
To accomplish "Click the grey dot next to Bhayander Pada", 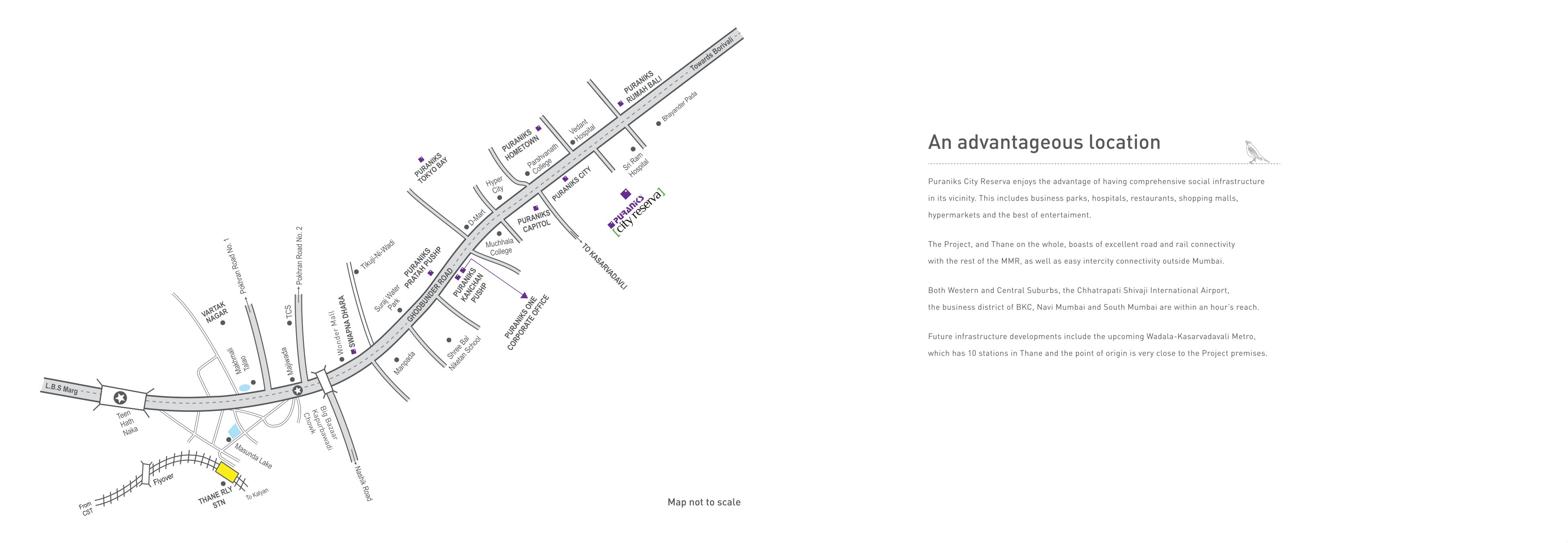I will [658, 123].
